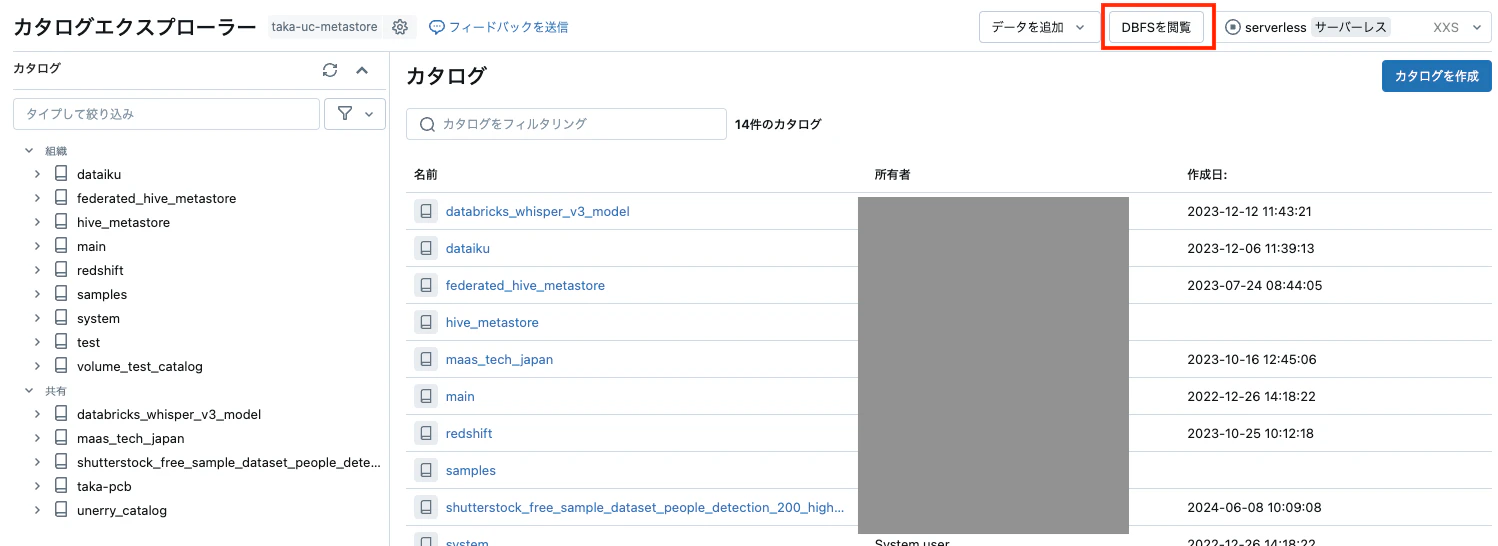Open federated_hive_metastore link in table
Viewport: 1498px width, 546px height.
coord(525,285)
